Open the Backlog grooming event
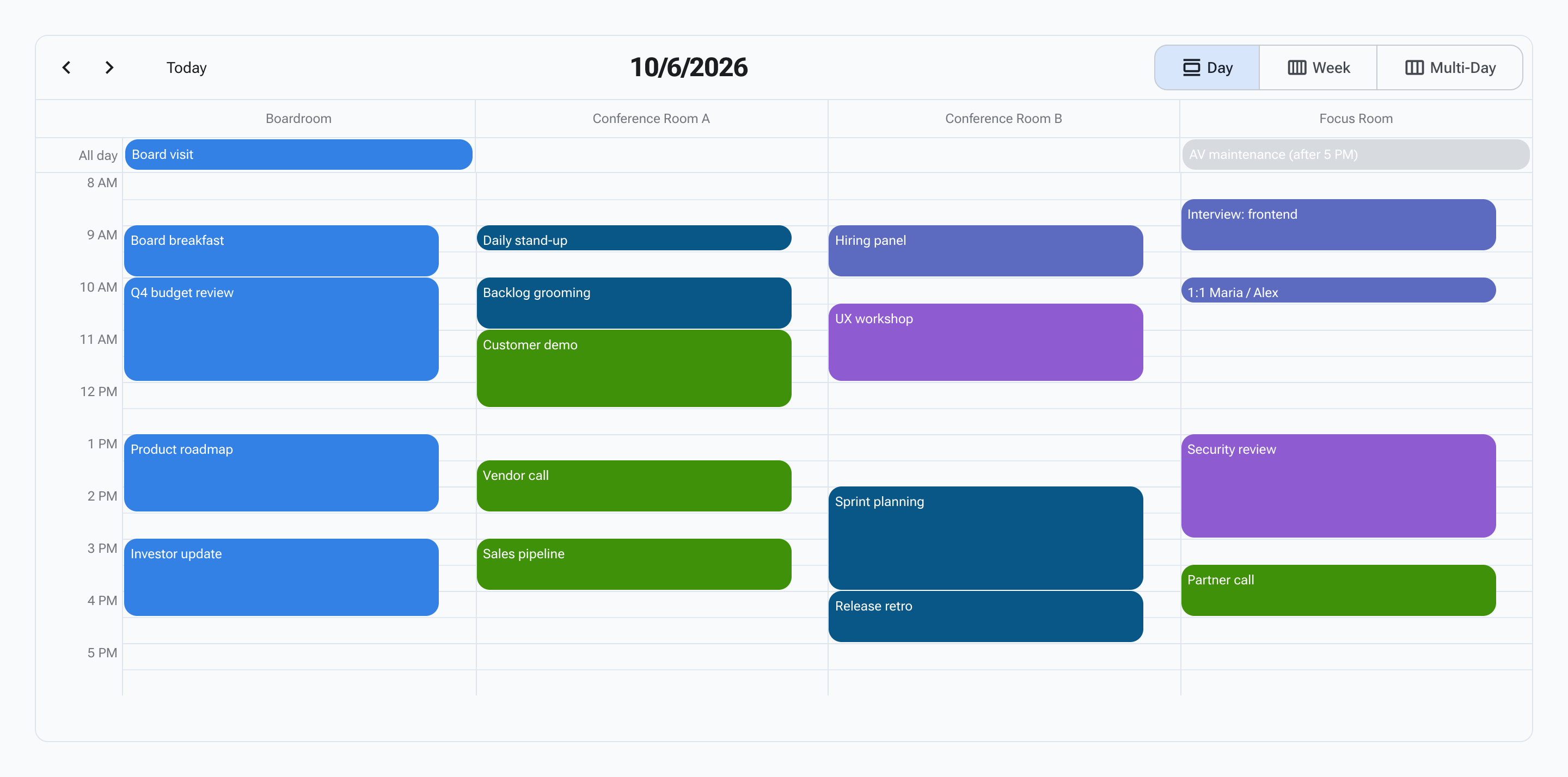Screen dimensions: 1568x777 point(634,303)
